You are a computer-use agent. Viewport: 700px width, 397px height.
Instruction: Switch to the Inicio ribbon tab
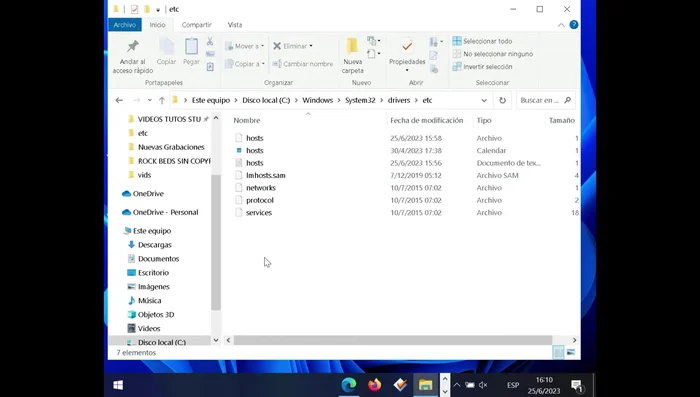pyautogui.click(x=157, y=25)
